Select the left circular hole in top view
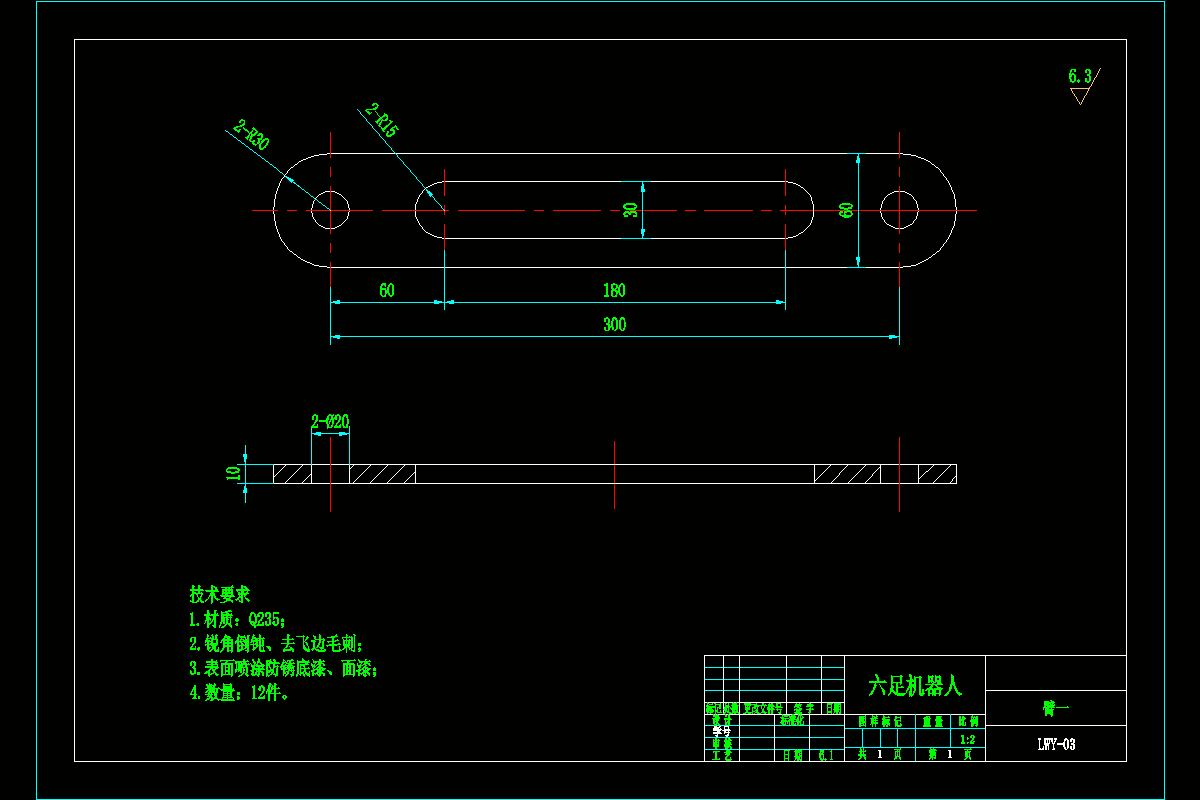Image resolution: width=1200 pixels, height=800 pixels. click(330, 210)
